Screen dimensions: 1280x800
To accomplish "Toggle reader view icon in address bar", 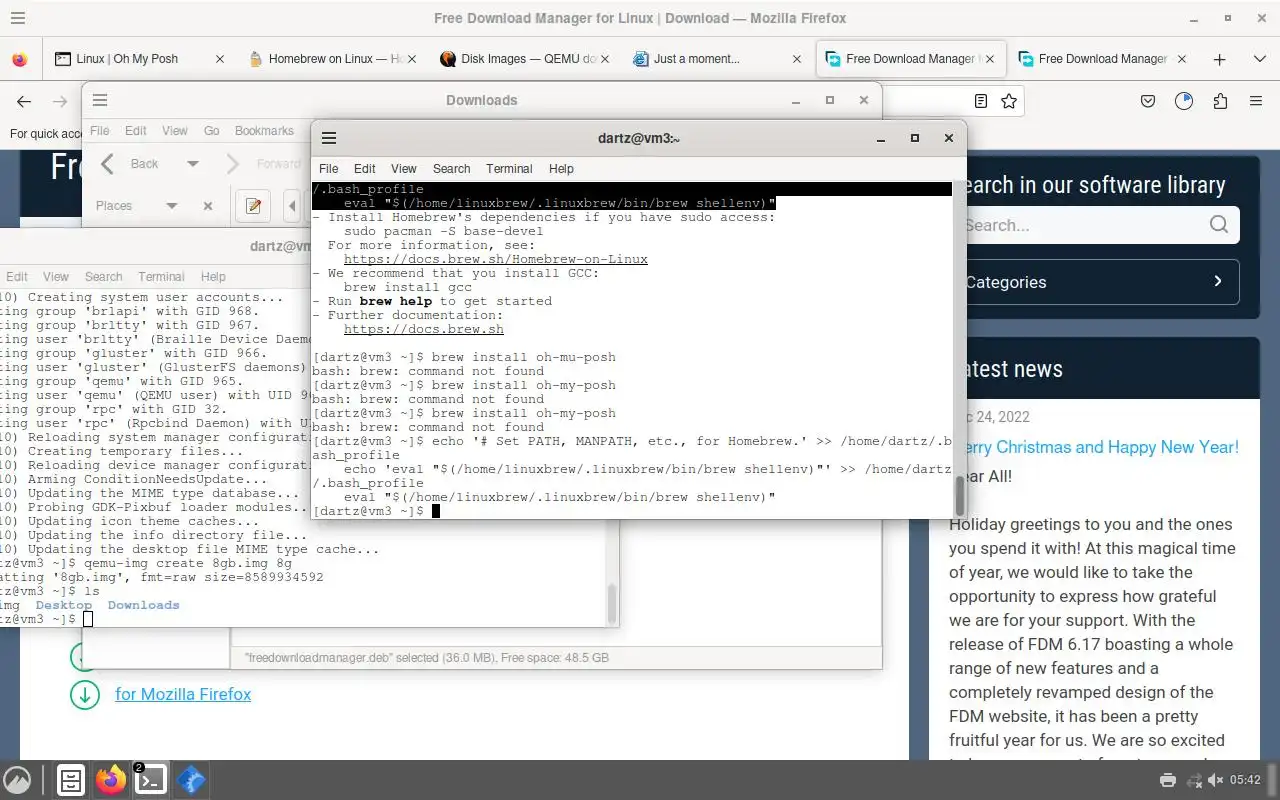I will click(x=981, y=101).
